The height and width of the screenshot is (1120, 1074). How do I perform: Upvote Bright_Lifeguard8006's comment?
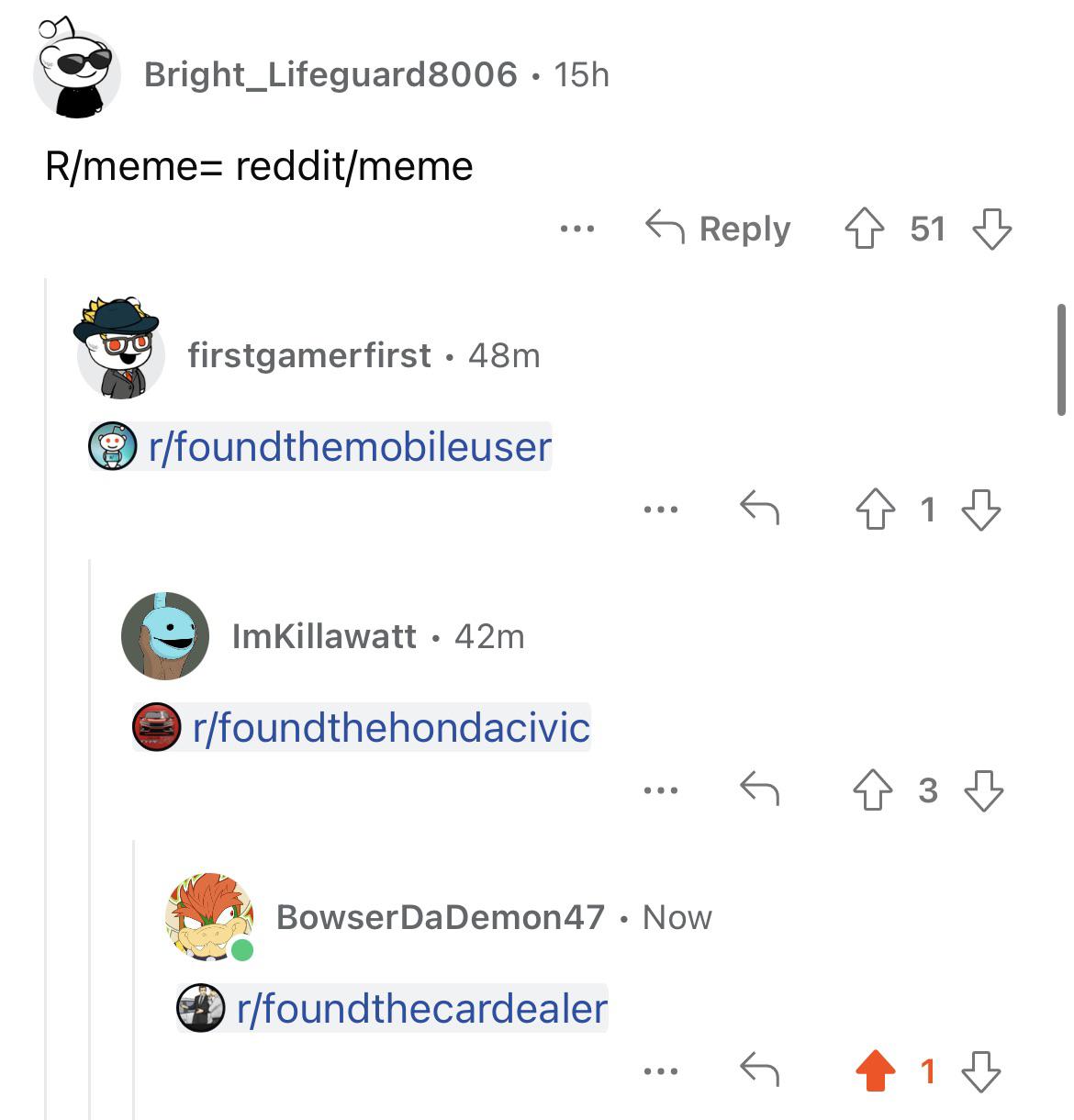pos(864,229)
